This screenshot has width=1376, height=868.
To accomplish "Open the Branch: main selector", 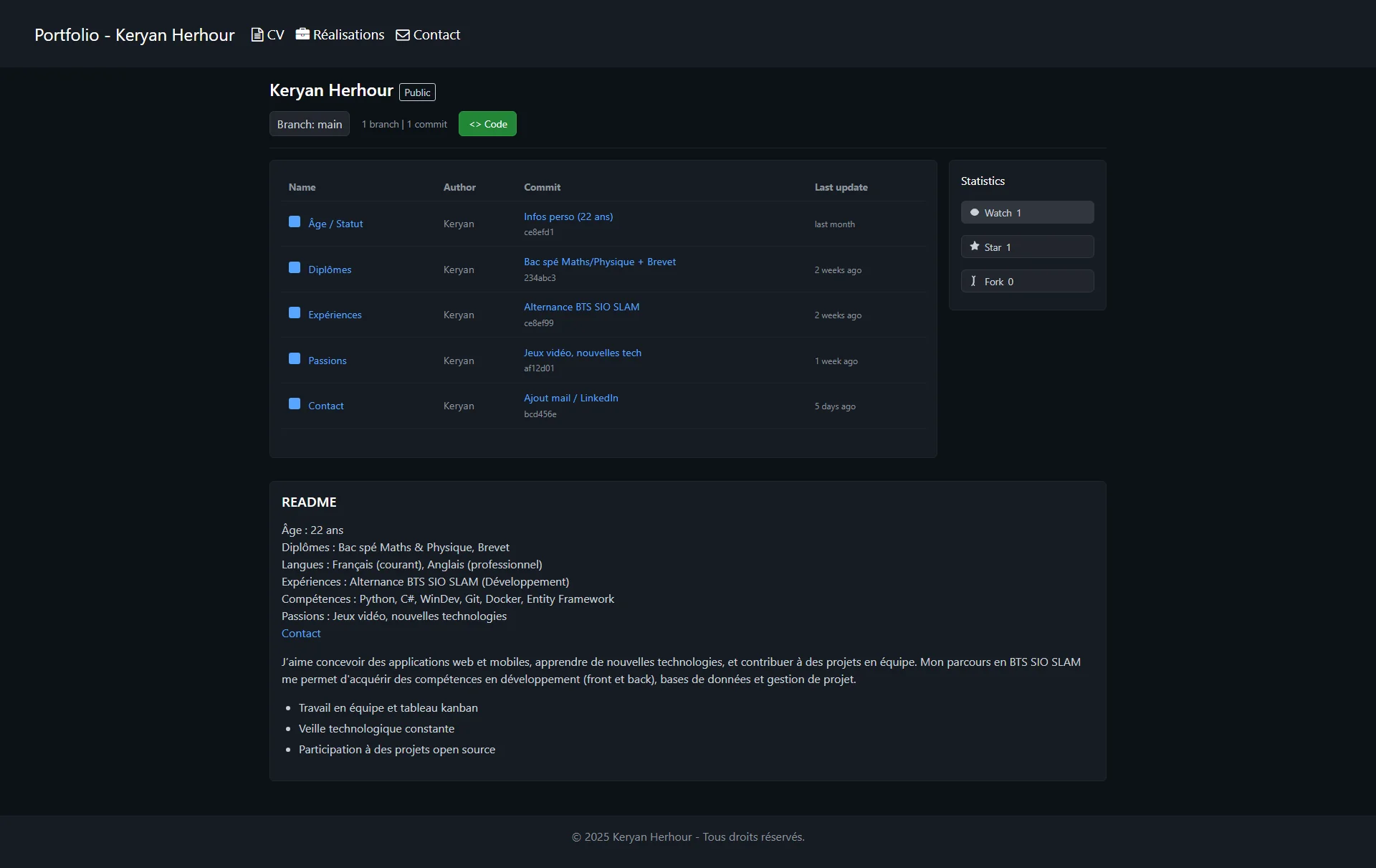I will coord(309,124).
